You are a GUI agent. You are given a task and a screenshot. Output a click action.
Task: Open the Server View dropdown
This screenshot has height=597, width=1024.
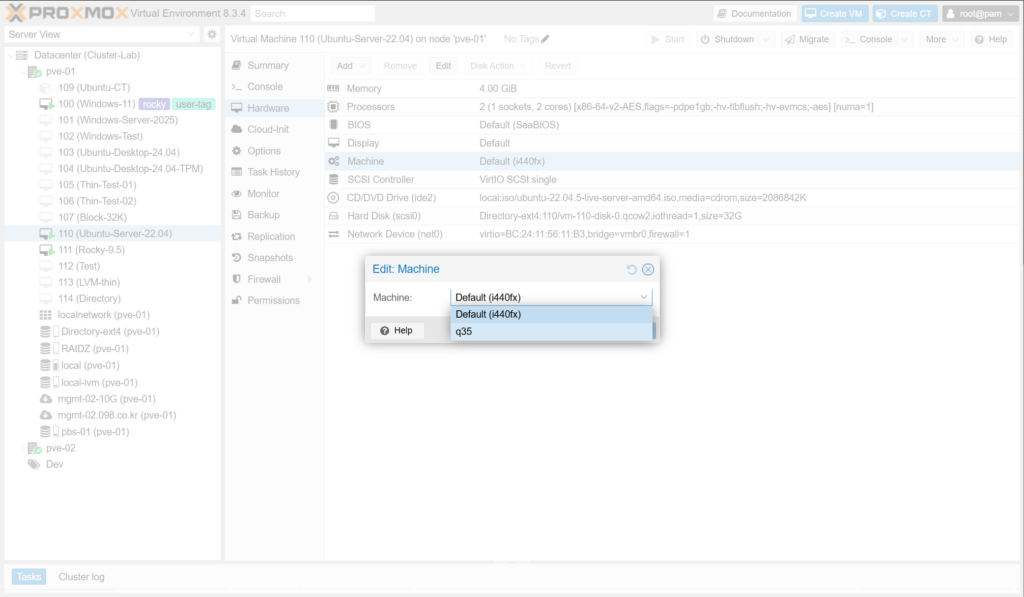tap(192, 35)
